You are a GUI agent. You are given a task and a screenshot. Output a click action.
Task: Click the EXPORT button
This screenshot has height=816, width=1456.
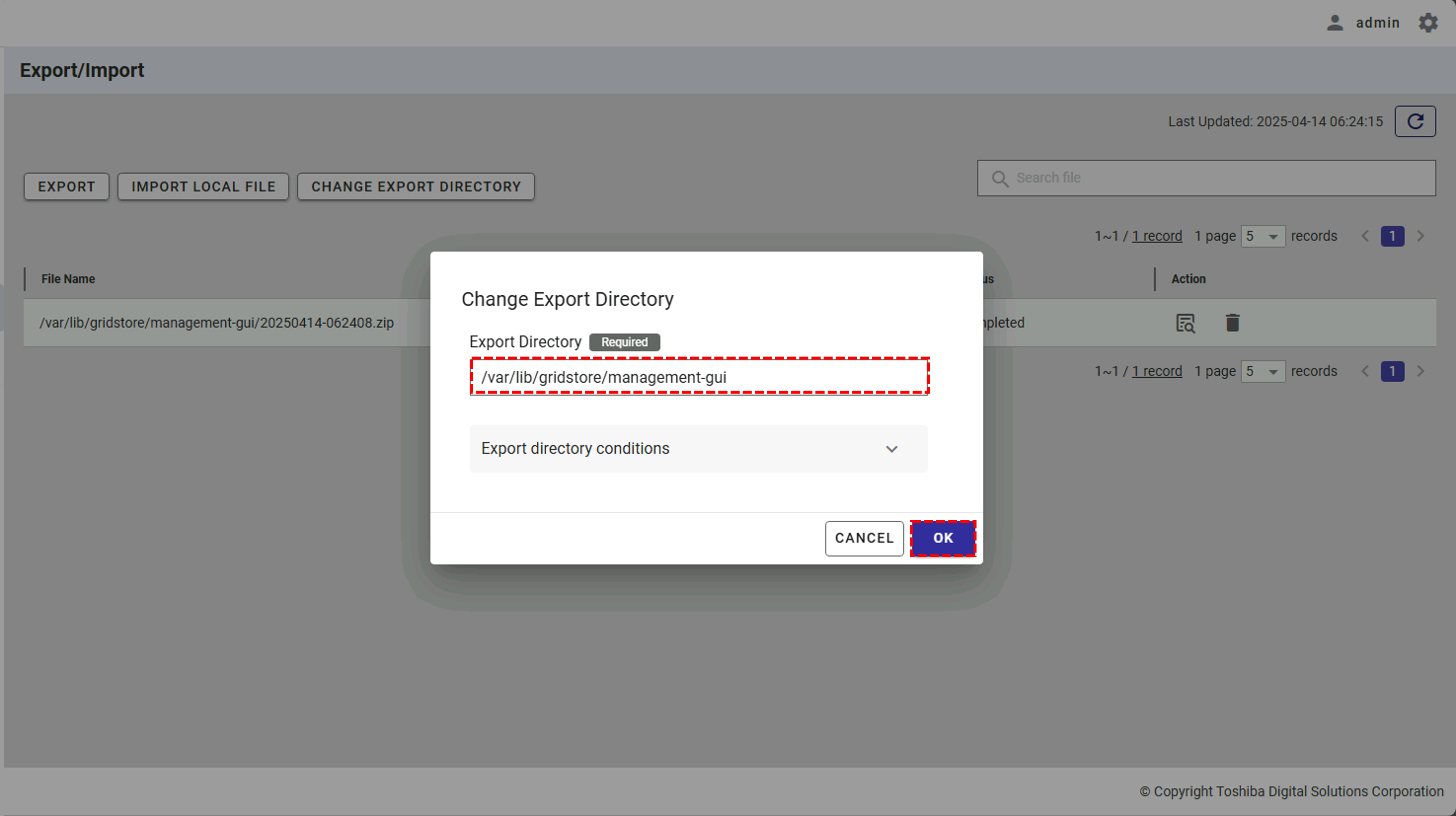click(66, 187)
